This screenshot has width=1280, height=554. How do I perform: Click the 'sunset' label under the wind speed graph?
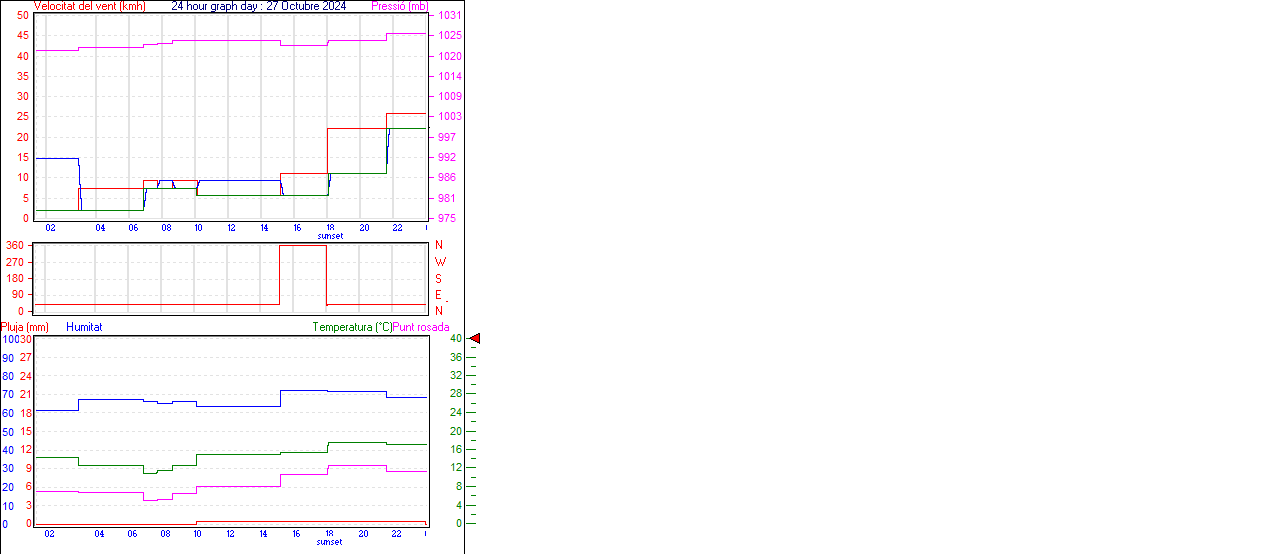(x=330, y=236)
